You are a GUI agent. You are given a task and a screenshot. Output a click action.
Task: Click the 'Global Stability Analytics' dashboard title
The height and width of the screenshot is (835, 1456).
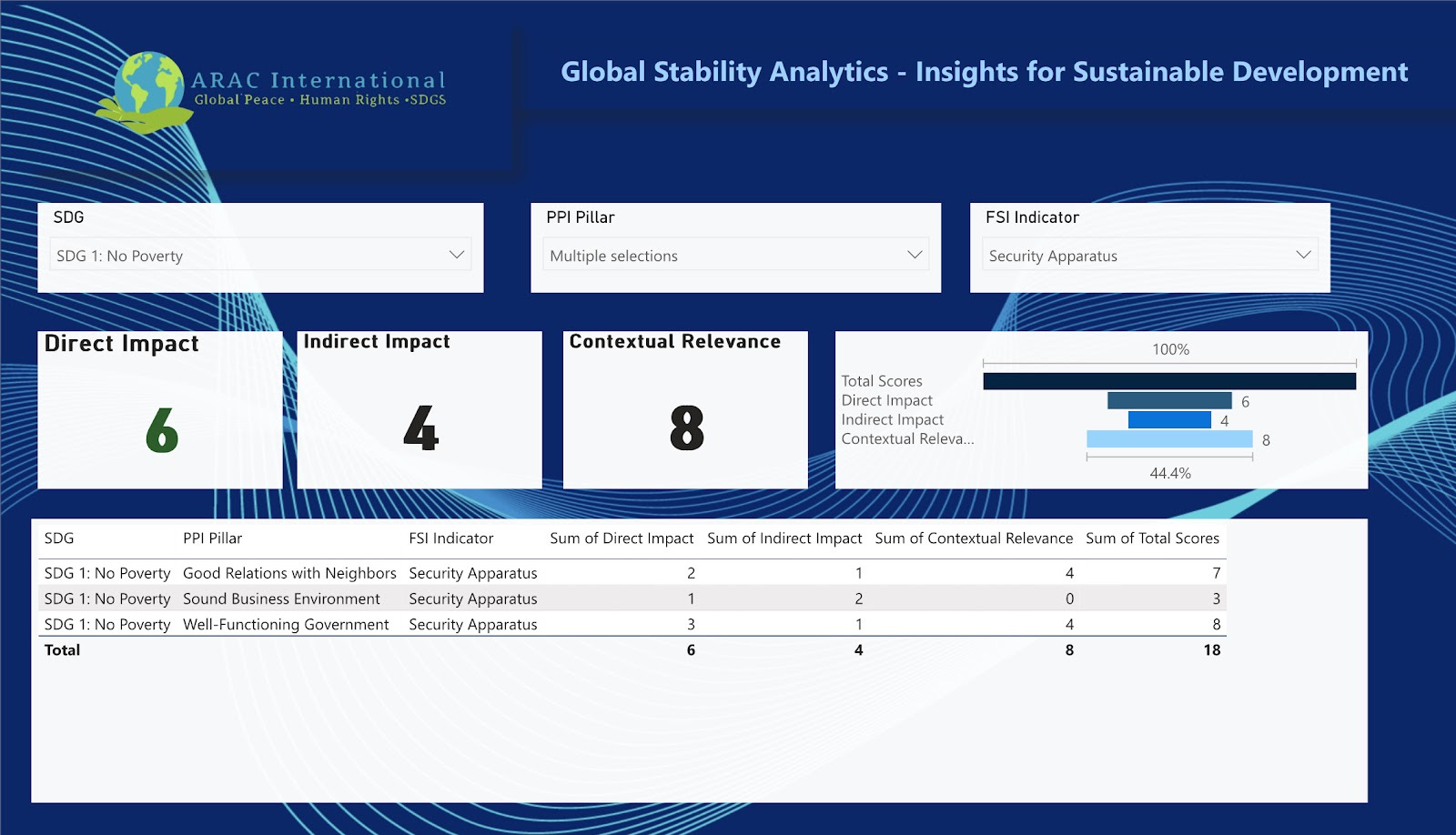(x=984, y=72)
